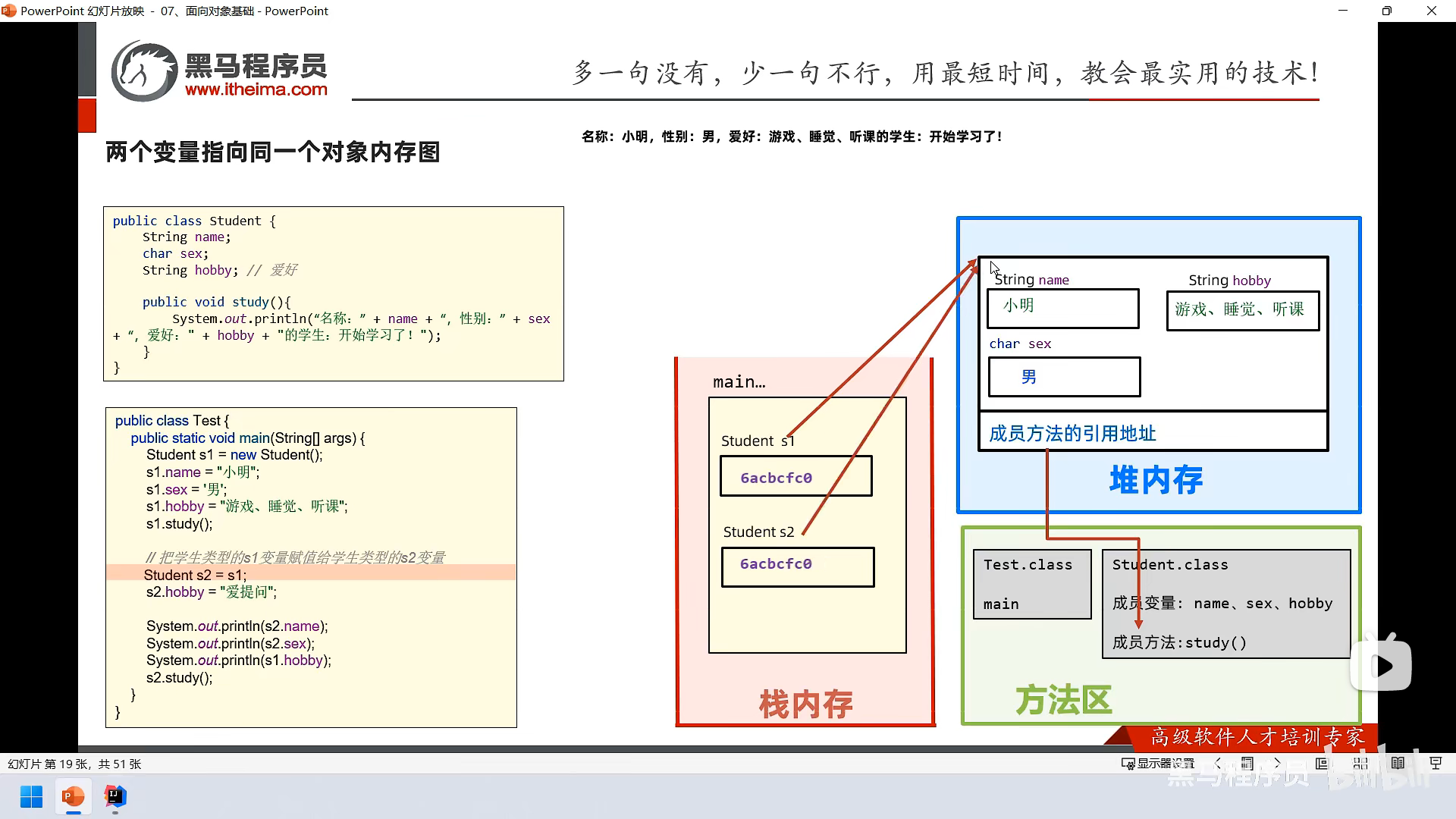This screenshot has width=1456, height=819.
Task: Click the Slide Show view icon
Action: 1435,764
